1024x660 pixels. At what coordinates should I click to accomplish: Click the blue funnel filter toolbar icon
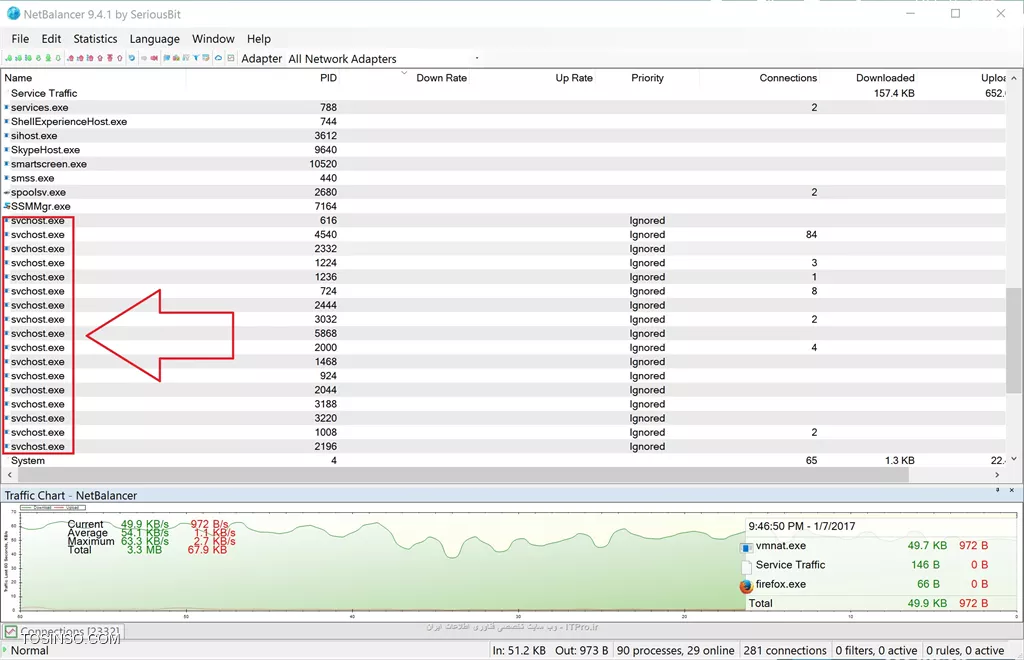pyautogui.click(x=196, y=58)
